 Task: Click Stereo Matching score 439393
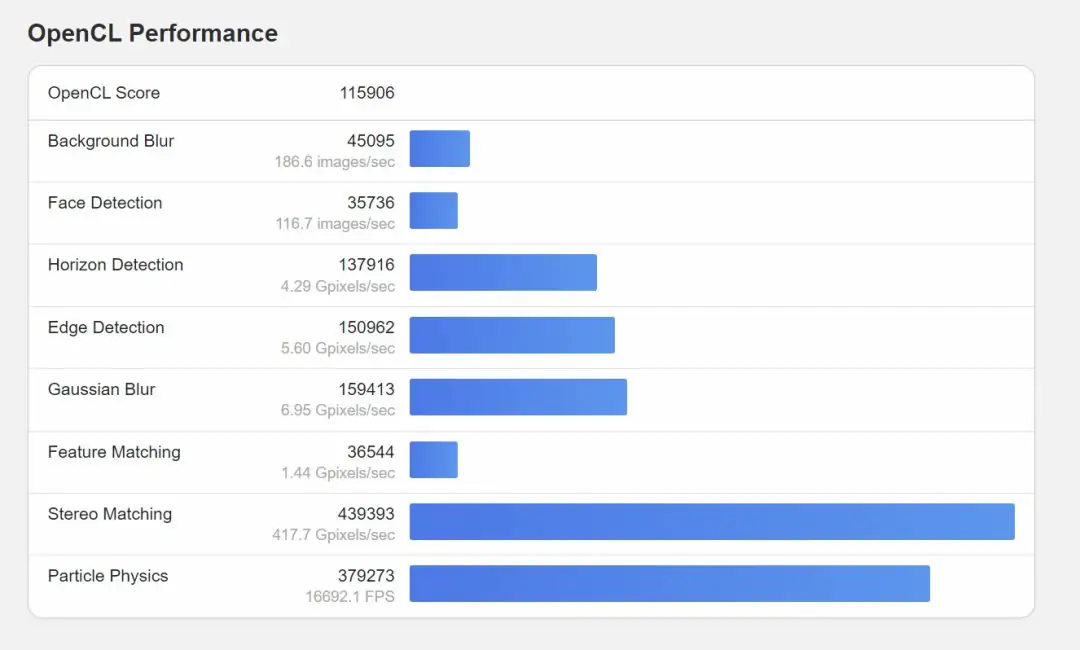(x=366, y=514)
